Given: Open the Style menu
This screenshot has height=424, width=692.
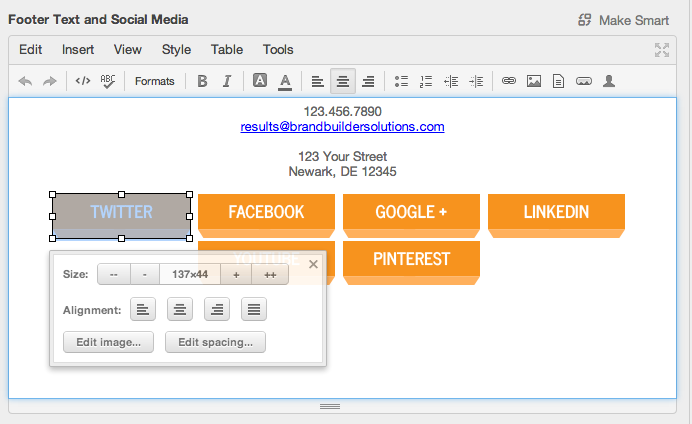Looking at the screenshot, I should pos(176,50).
